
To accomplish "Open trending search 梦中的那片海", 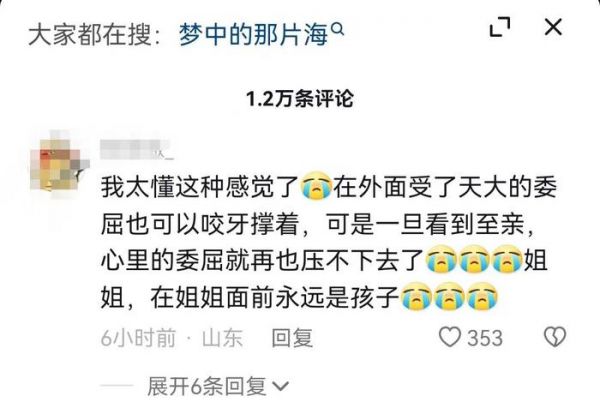I will coord(253,34).
